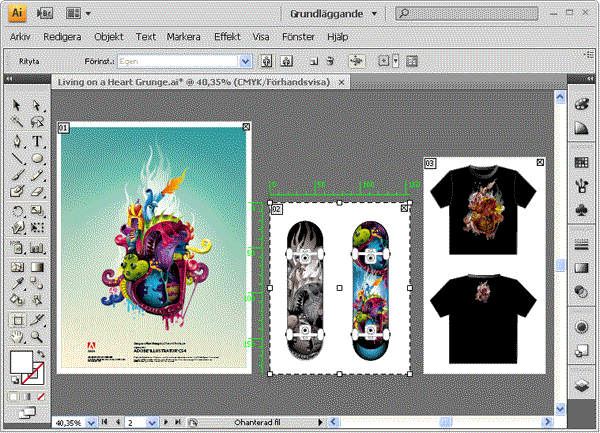Change screen mode at toolbox bottom
This screenshot has height=433, width=600.
(27, 413)
